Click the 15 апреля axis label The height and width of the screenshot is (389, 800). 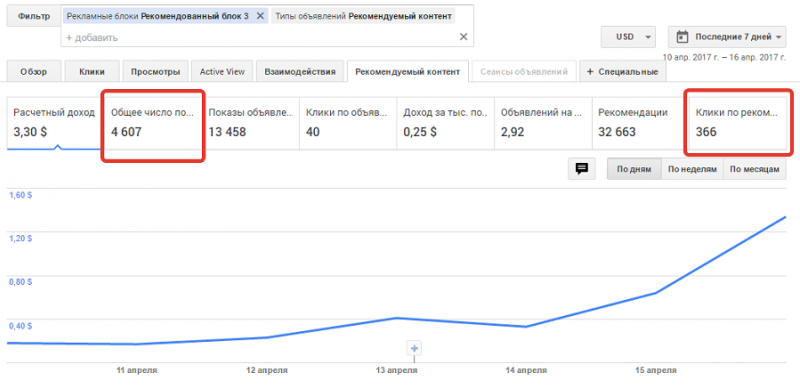tap(656, 370)
